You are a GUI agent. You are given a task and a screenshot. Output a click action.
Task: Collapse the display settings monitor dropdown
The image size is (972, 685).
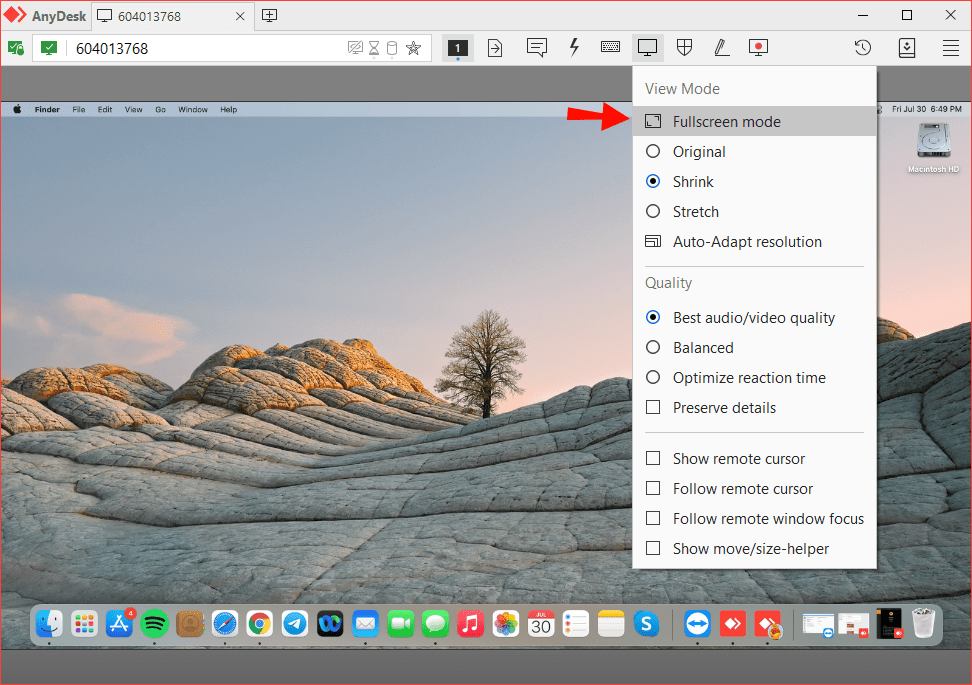[x=647, y=47]
